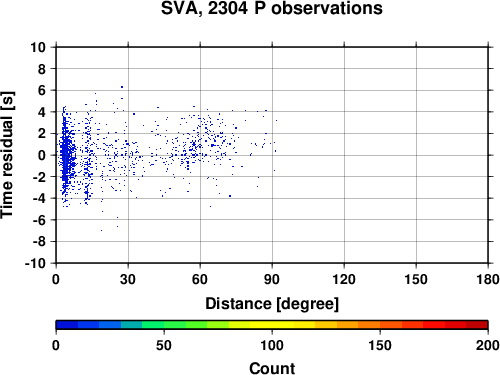Click the plot title 'SVA, 2304 P observations'

[x=272, y=8]
